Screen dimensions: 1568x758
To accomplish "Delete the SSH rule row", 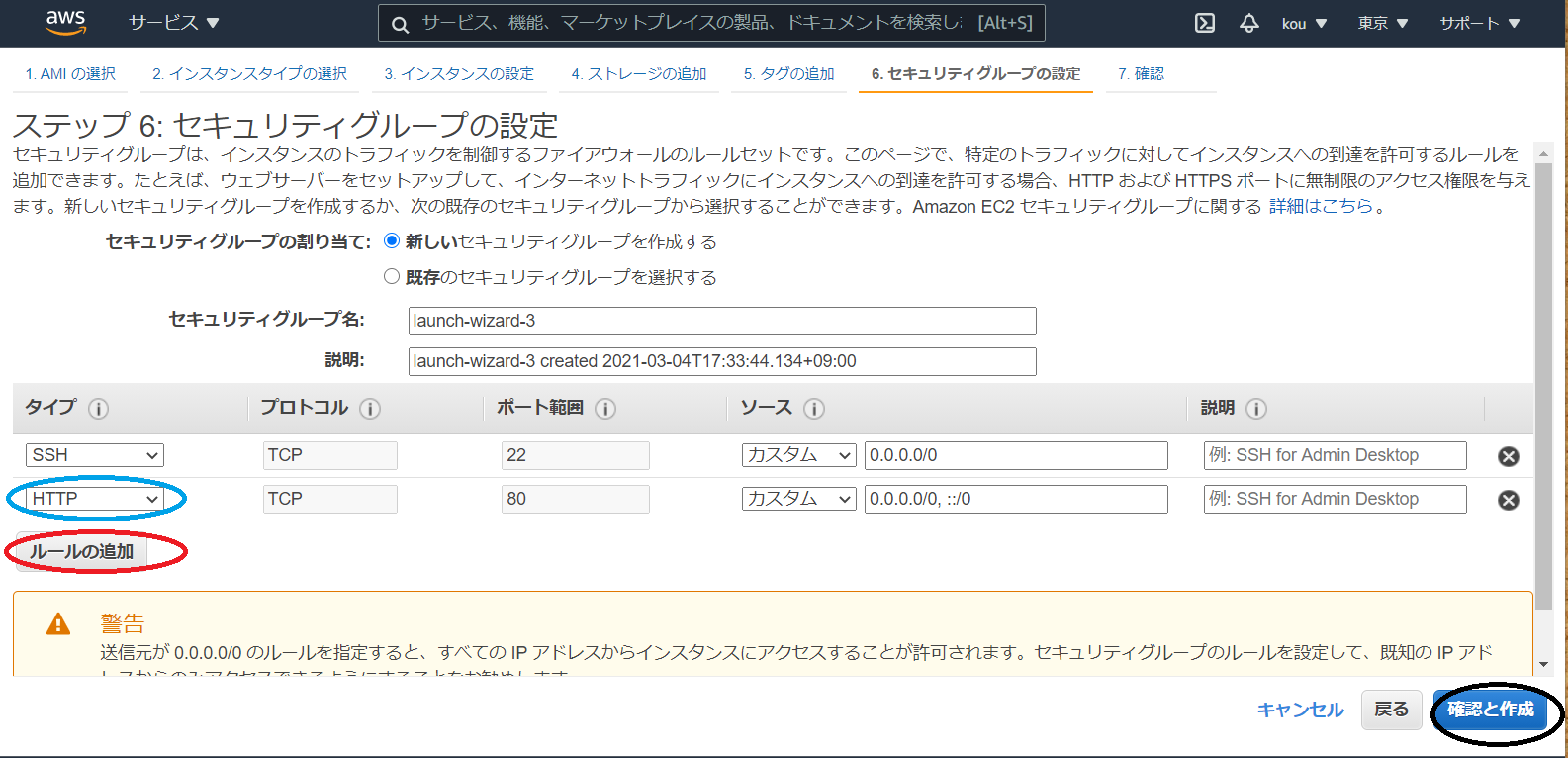I will click(x=1509, y=456).
